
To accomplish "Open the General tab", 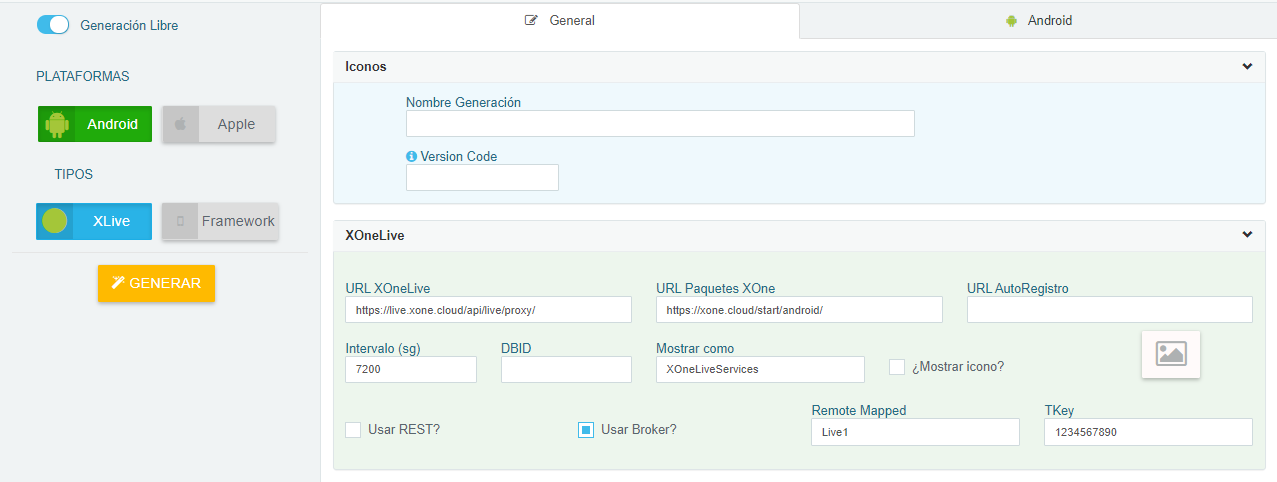I will pyautogui.click(x=560, y=20).
